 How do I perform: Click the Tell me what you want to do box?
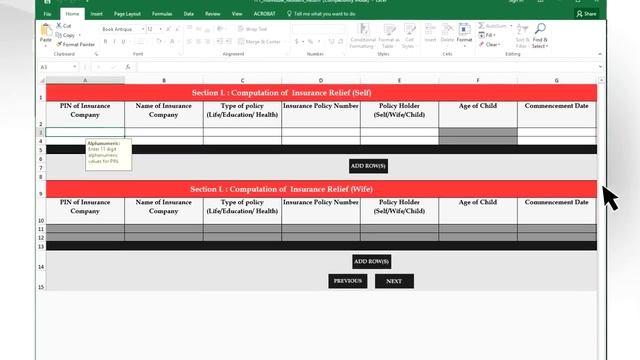point(321,14)
